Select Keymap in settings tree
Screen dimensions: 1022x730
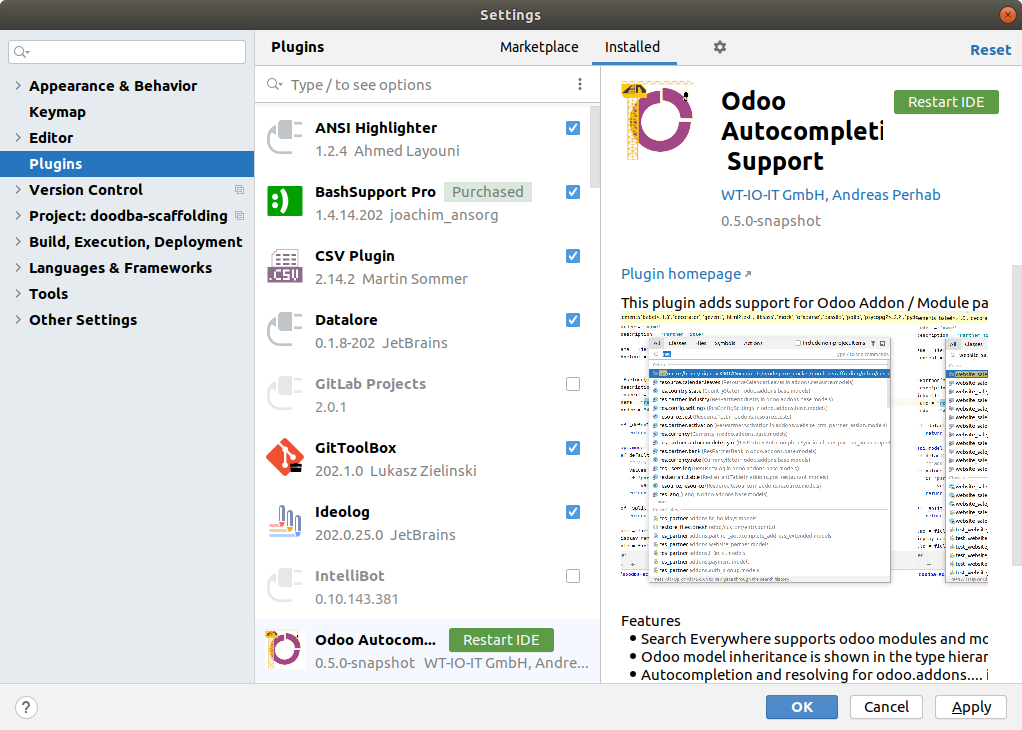coord(57,111)
